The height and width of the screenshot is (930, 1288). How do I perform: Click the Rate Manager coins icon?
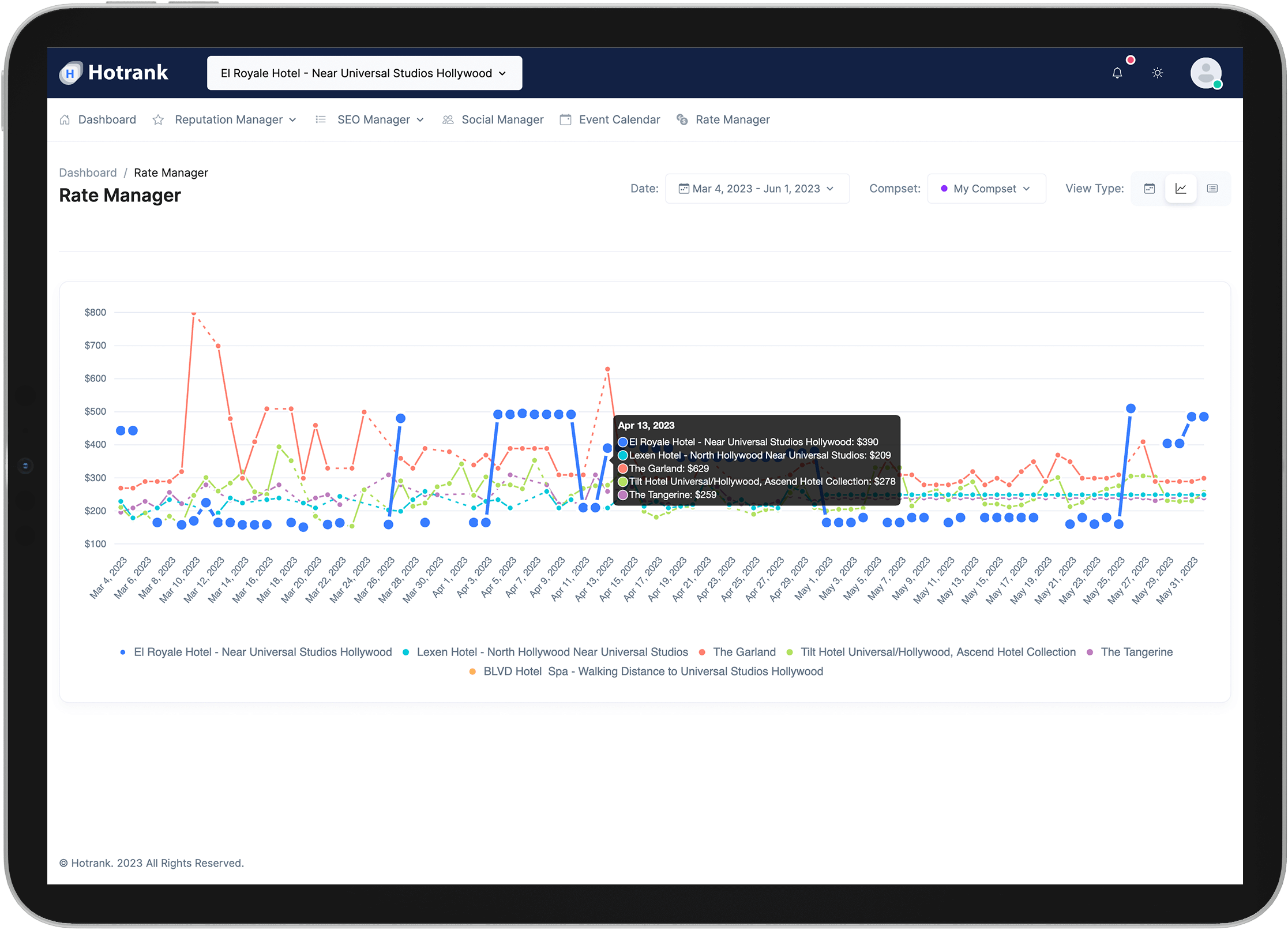point(682,119)
